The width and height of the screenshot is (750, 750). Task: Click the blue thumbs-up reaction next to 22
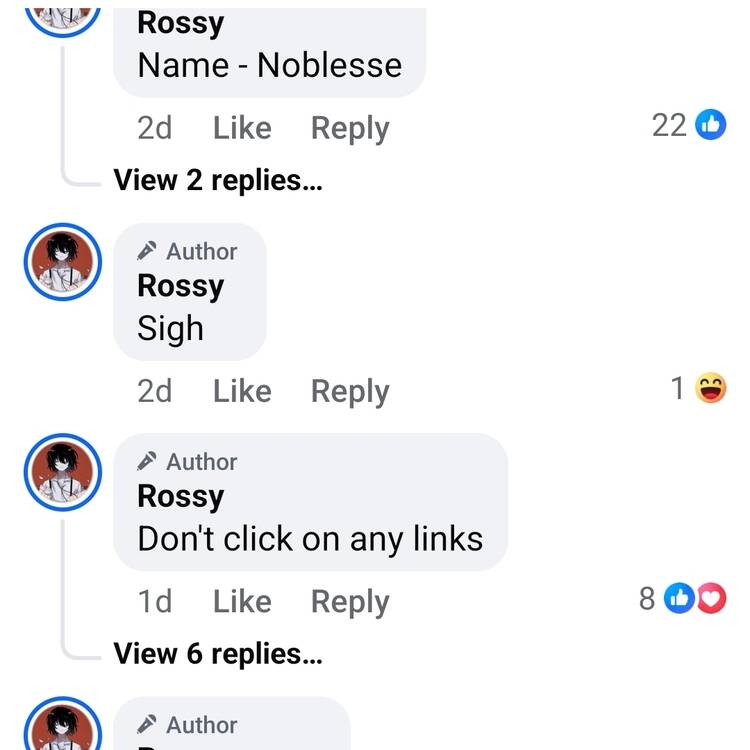click(x=710, y=125)
